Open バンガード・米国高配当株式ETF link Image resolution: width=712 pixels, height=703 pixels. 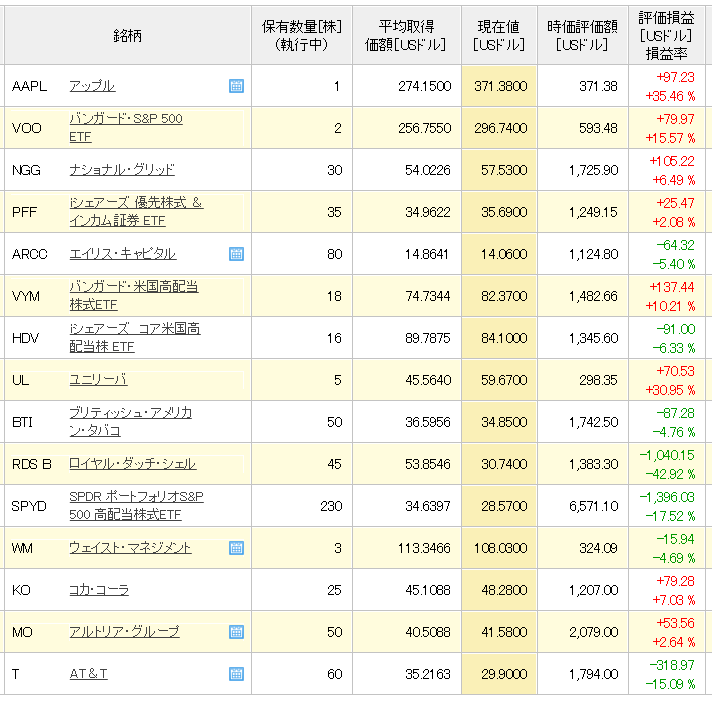(134, 296)
